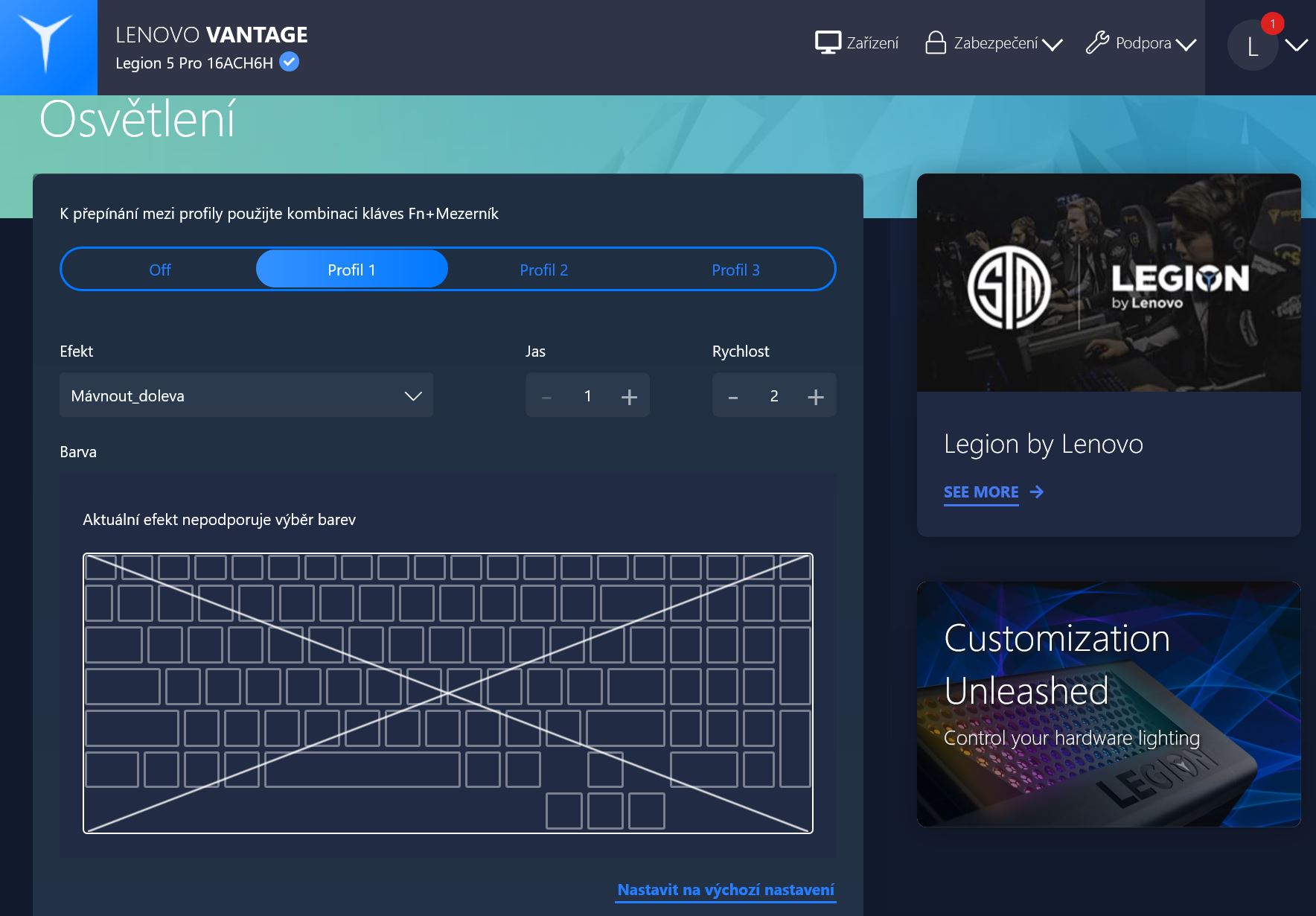Viewport: 1316px width, 916px height.
Task: Click the Legion Y logo icon
Action: click(47, 45)
